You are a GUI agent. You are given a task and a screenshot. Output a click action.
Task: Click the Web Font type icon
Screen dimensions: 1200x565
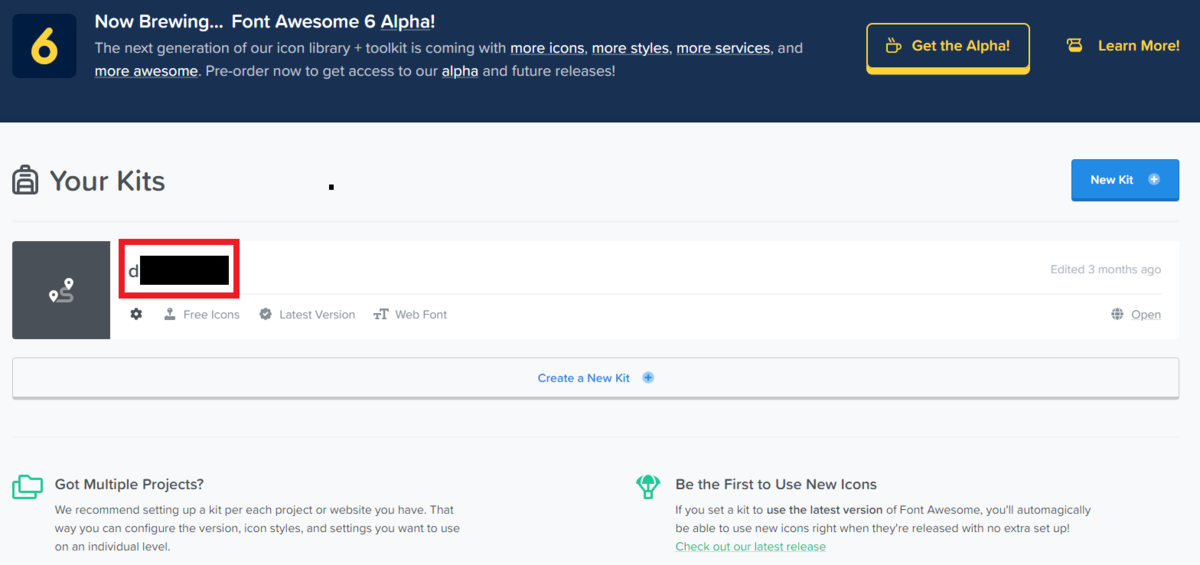point(381,314)
